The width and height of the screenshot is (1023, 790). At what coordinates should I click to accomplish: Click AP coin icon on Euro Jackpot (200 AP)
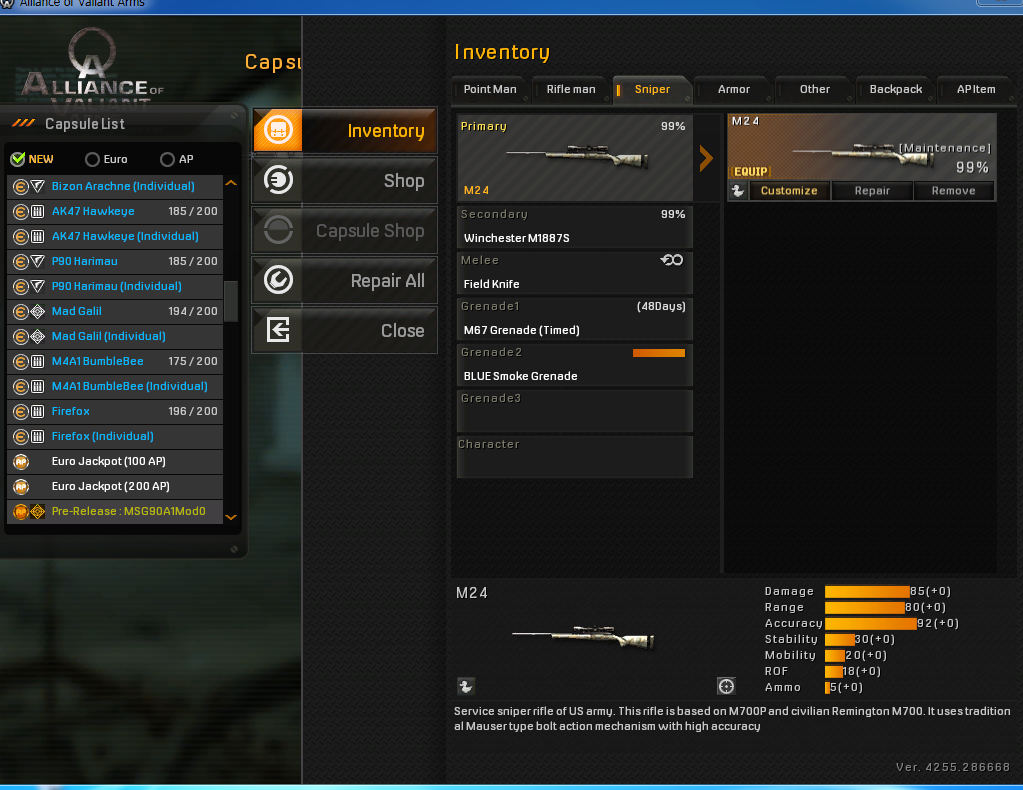(21, 487)
